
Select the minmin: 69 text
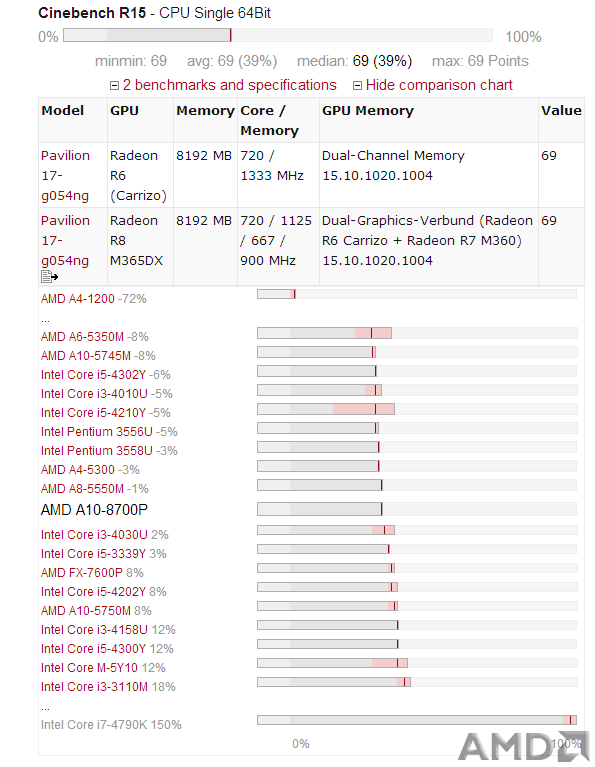pos(131,61)
